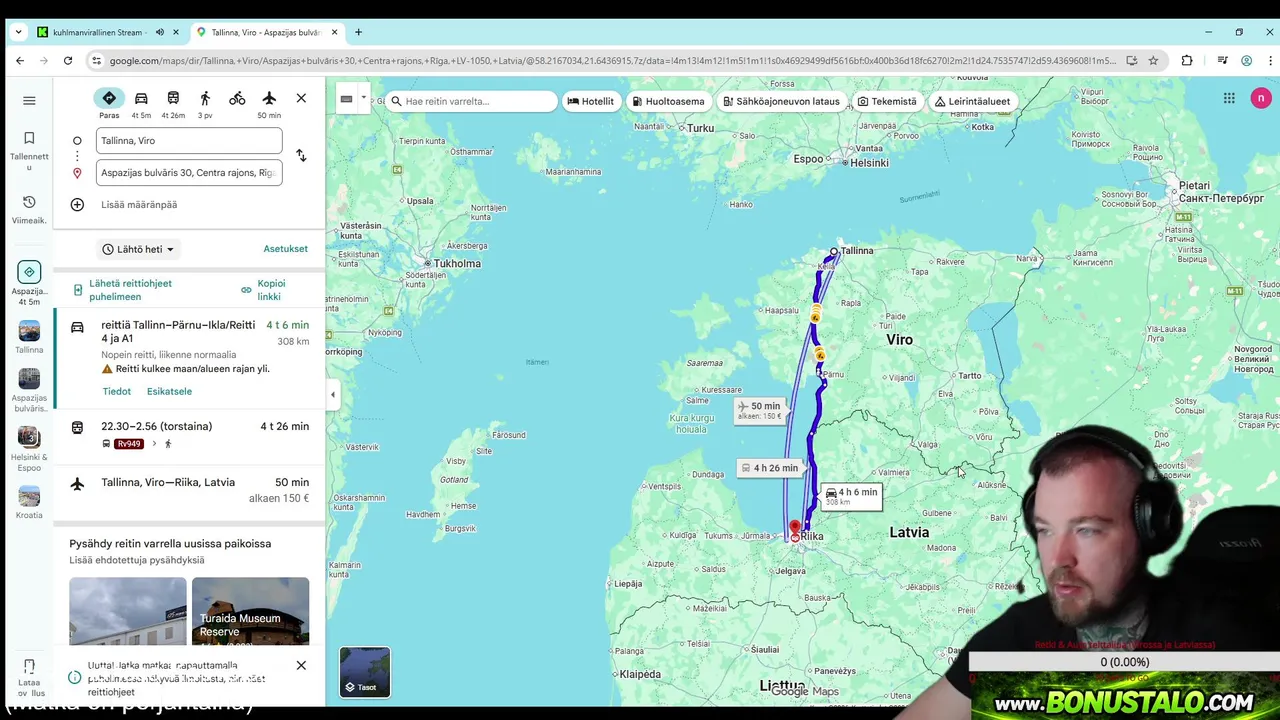
Task: Open Tiedot details for driving route
Action: tap(117, 391)
